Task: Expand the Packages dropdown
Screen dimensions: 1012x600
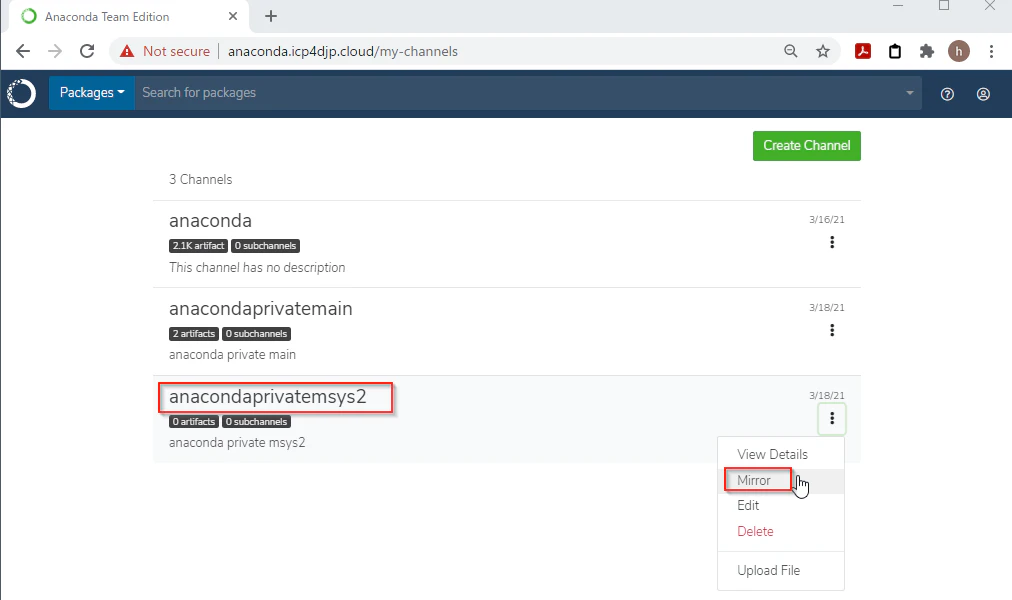Action: coord(92,92)
